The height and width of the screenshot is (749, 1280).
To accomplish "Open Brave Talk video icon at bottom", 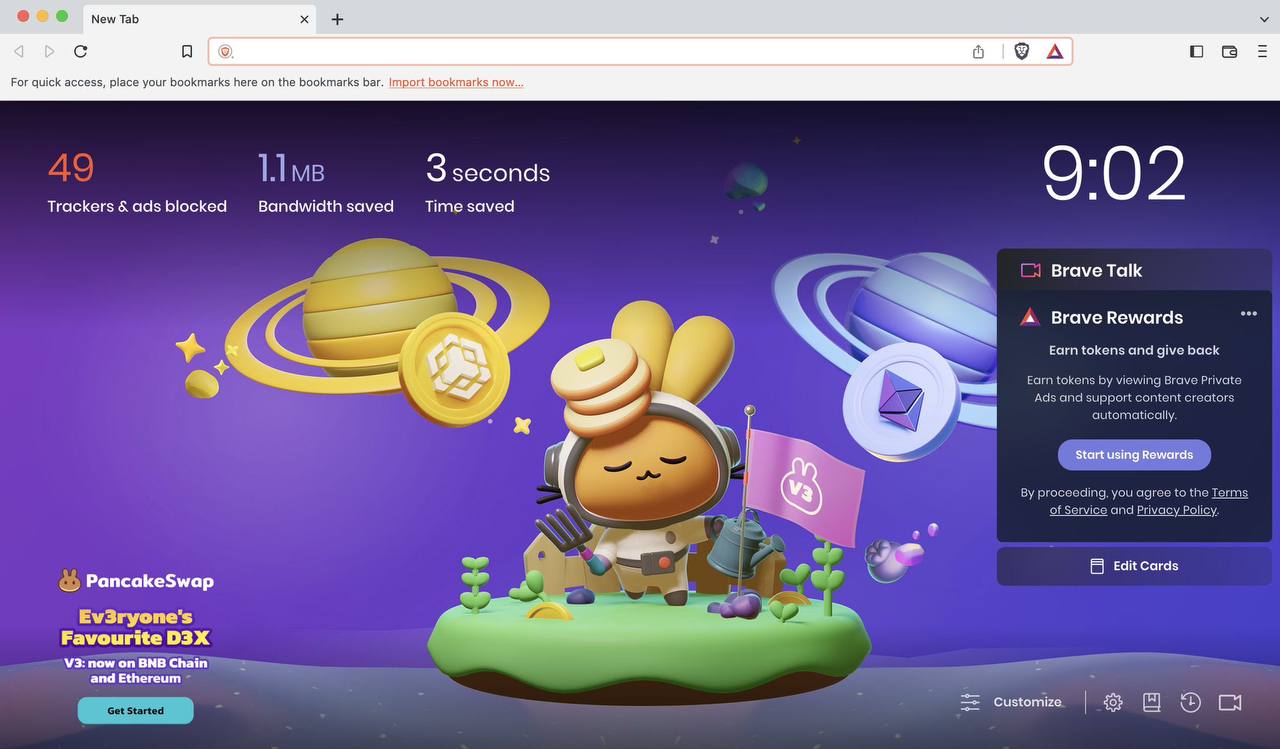I will (1230, 703).
